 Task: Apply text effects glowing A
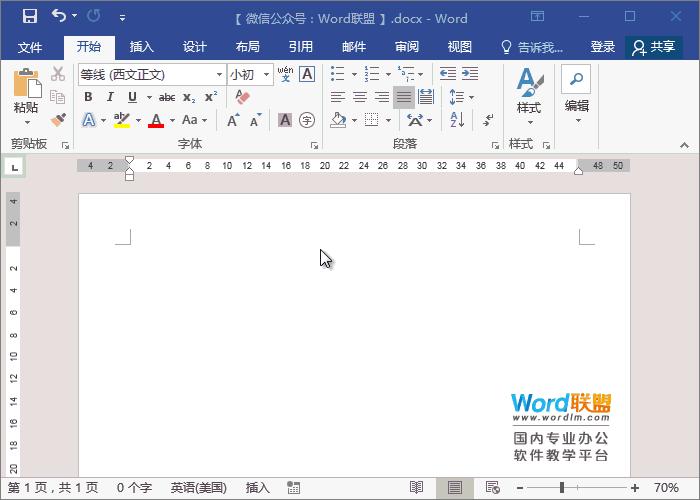89,120
